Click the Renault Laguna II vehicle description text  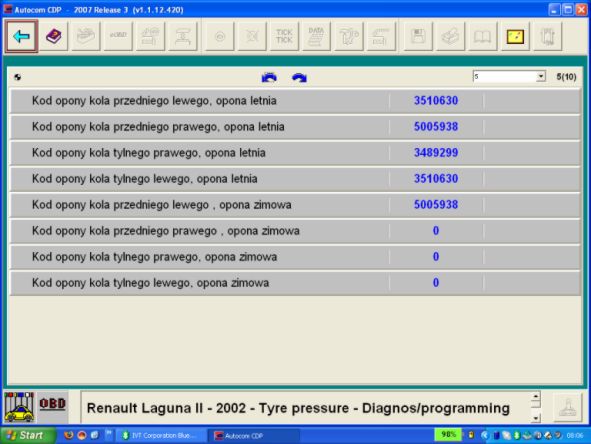[298, 408]
